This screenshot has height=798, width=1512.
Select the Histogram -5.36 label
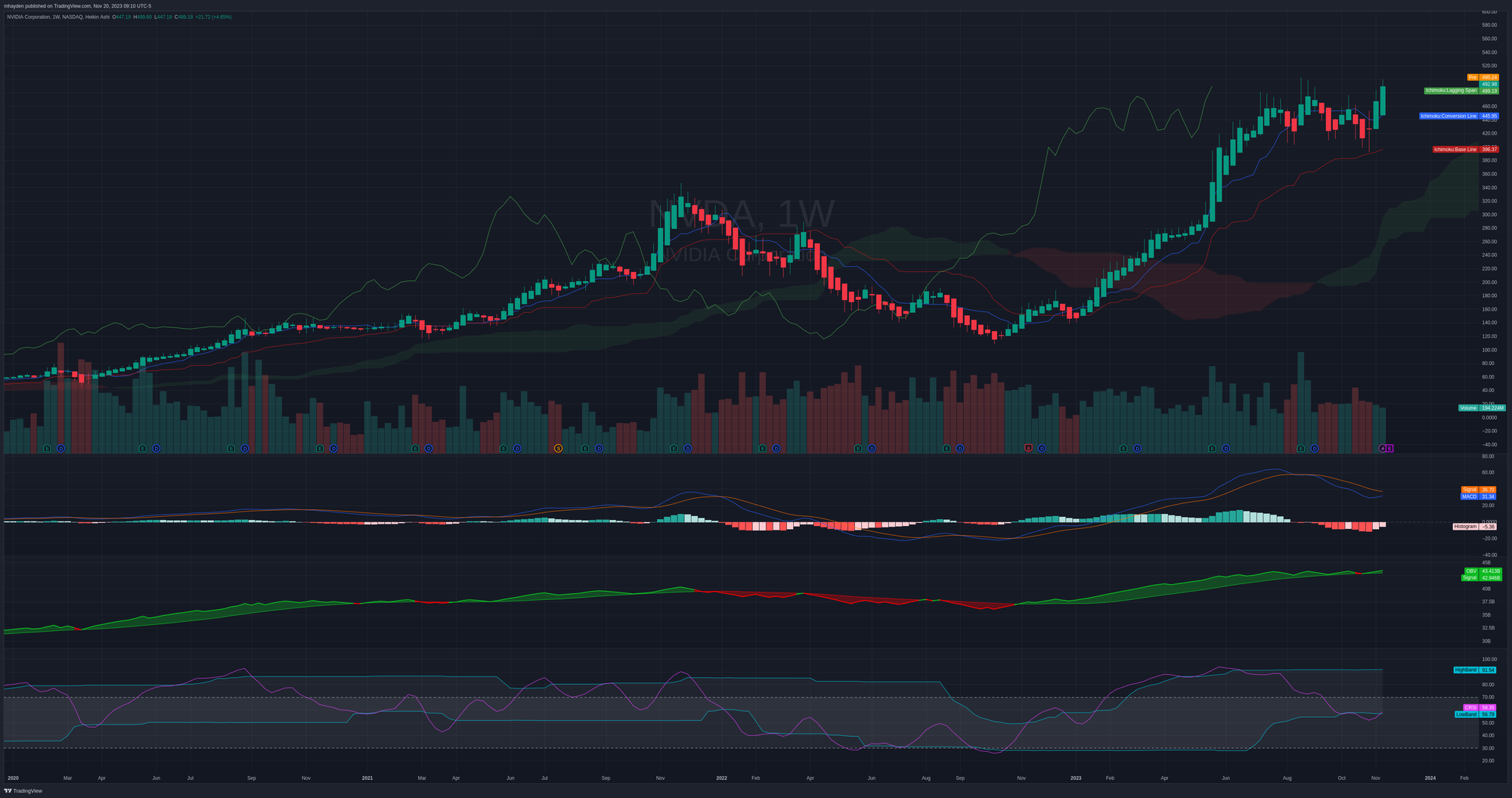(1474, 527)
